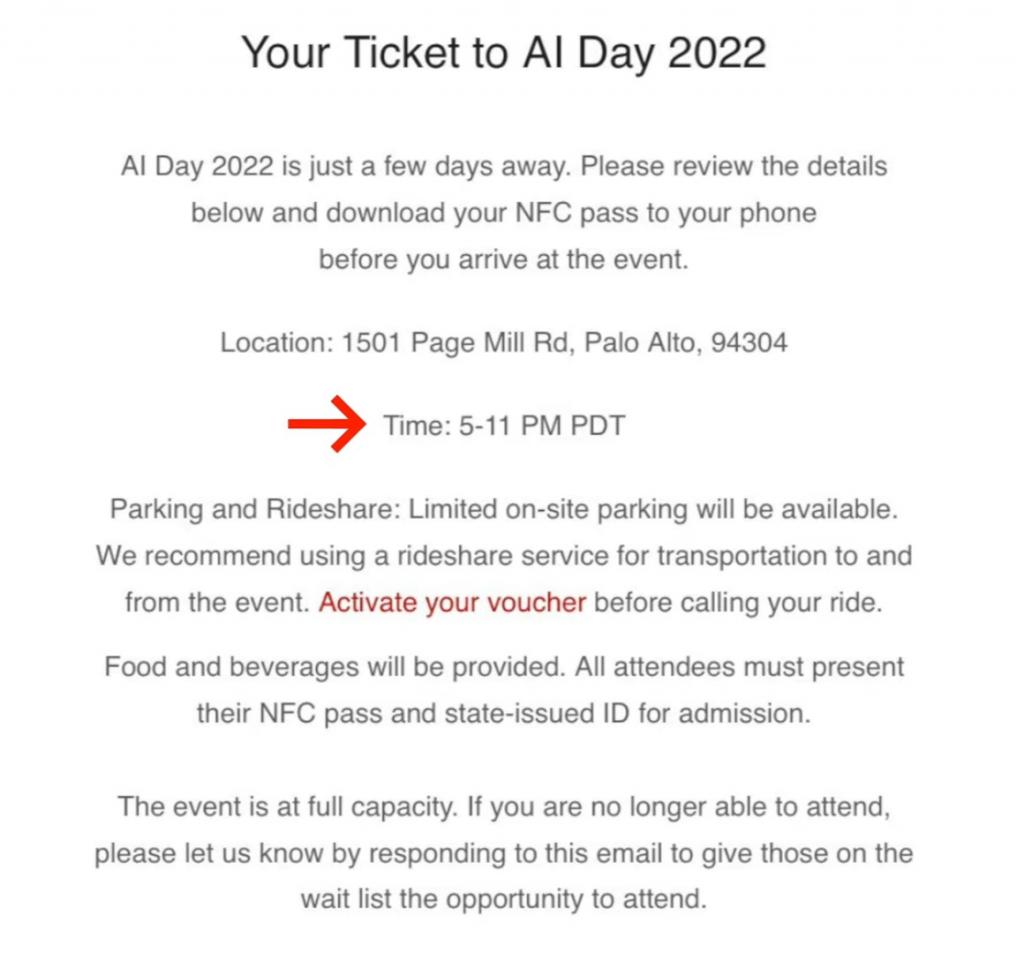Open the Activate your voucher link
1024x953 pixels.
point(452,602)
